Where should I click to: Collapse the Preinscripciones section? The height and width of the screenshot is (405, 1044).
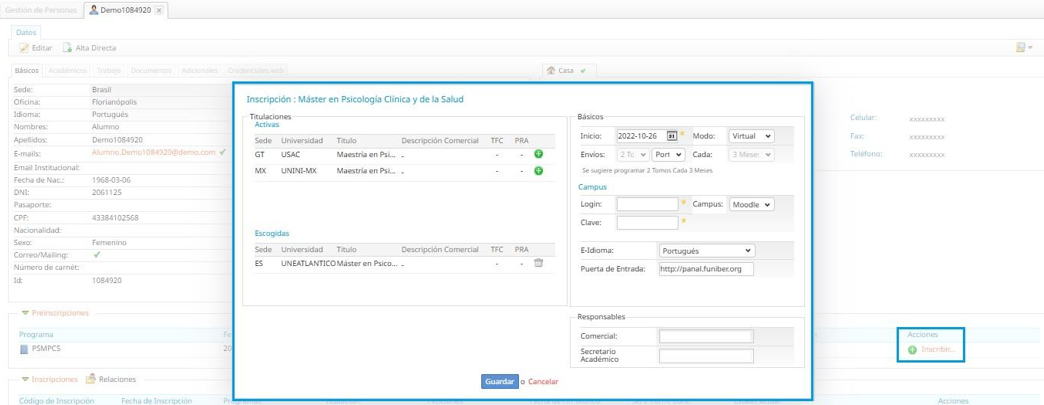[x=25, y=313]
